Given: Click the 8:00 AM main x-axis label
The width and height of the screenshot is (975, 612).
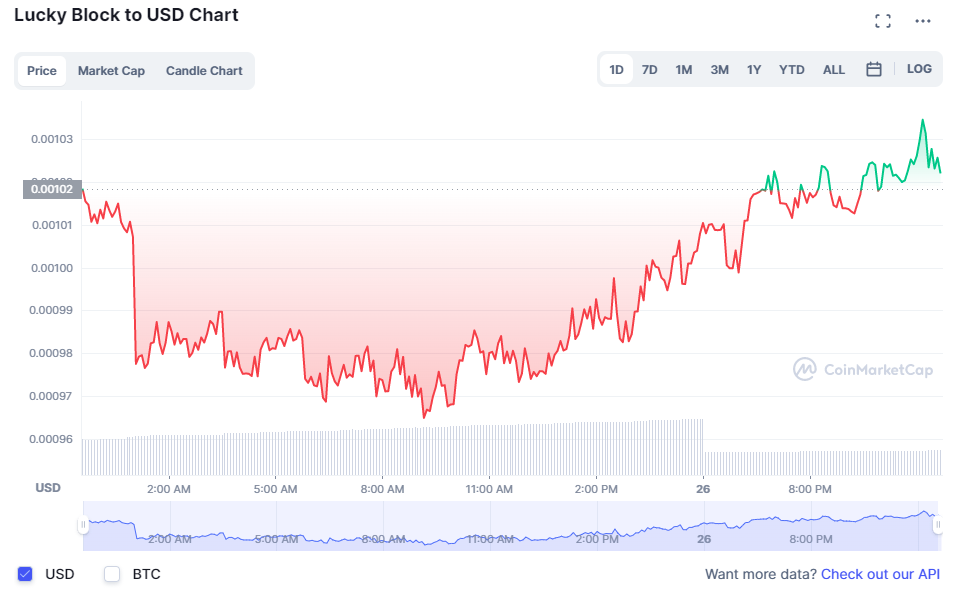Looking at the screenshot, I should [382, 489].
